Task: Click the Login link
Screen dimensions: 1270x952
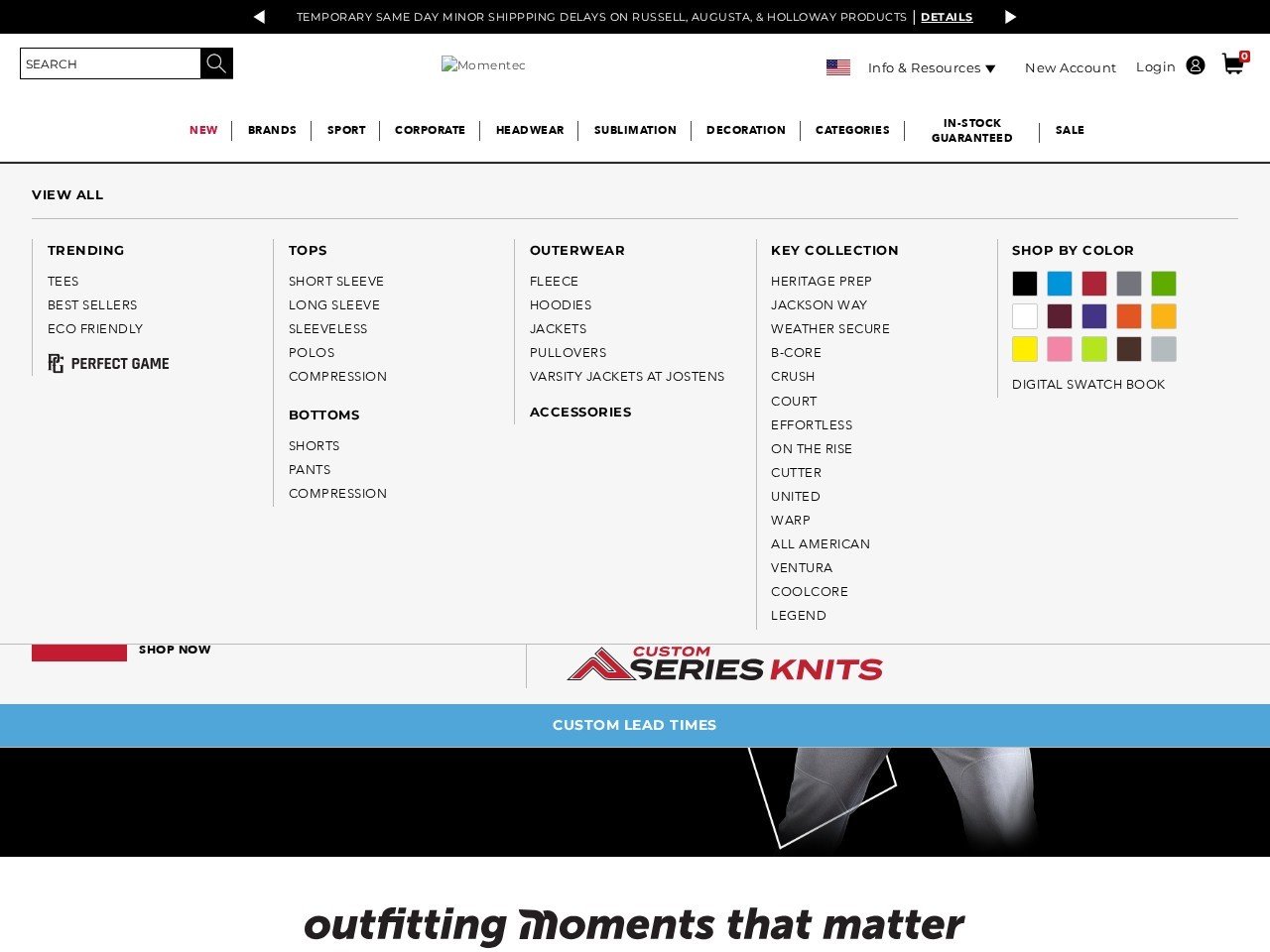Action: tap(1155, 66)
